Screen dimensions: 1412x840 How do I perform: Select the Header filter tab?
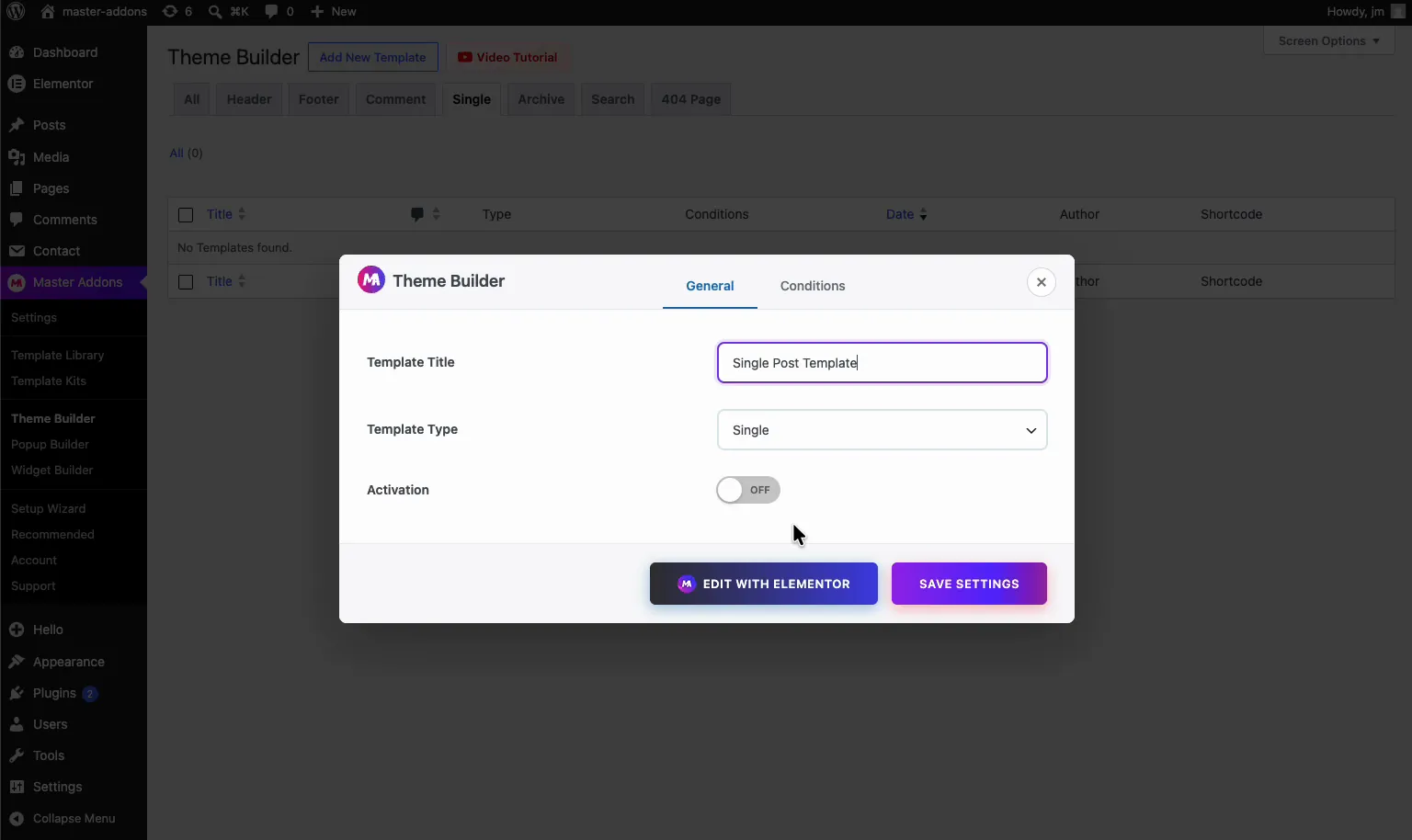(249, 99)
